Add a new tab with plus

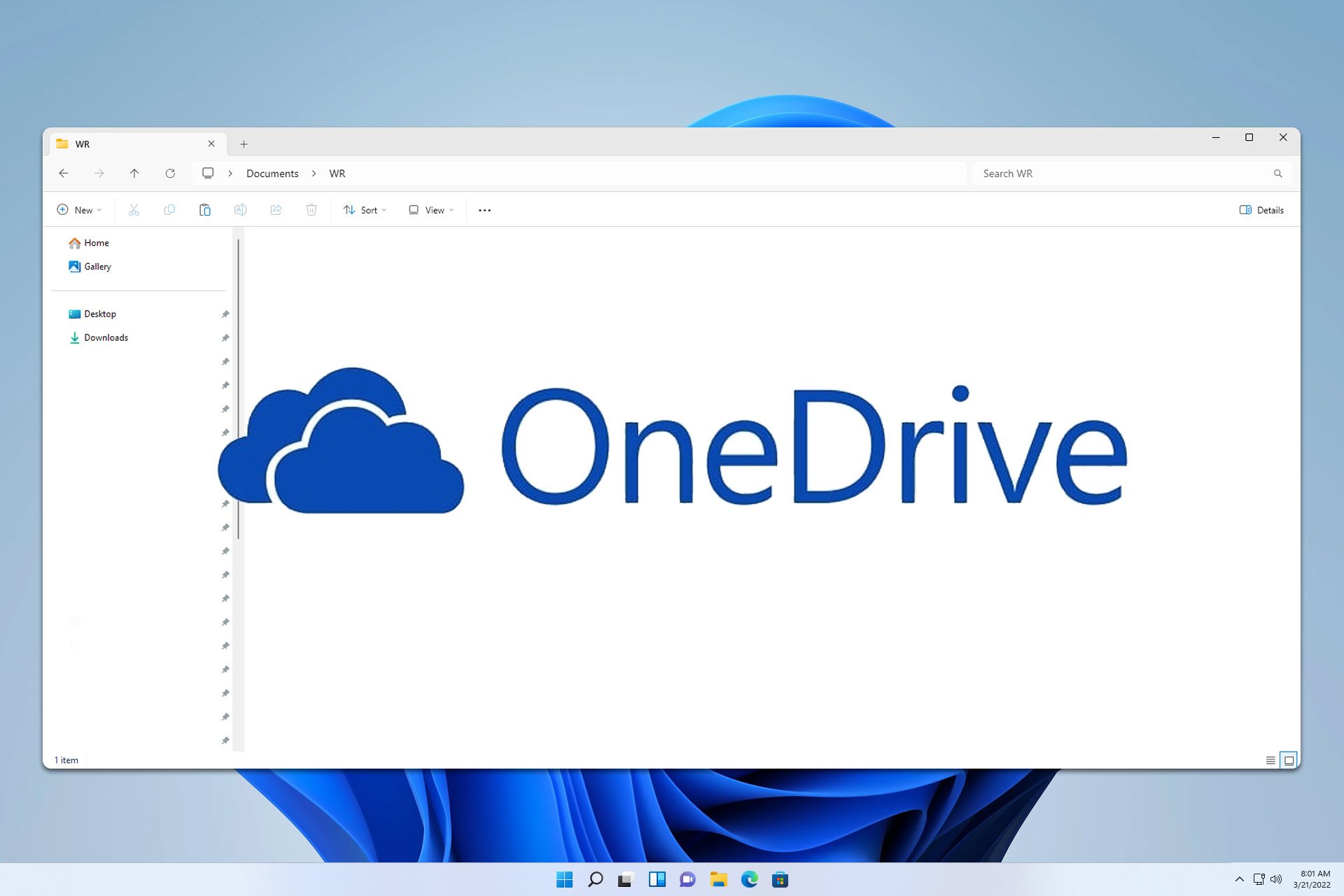[244, 144]
